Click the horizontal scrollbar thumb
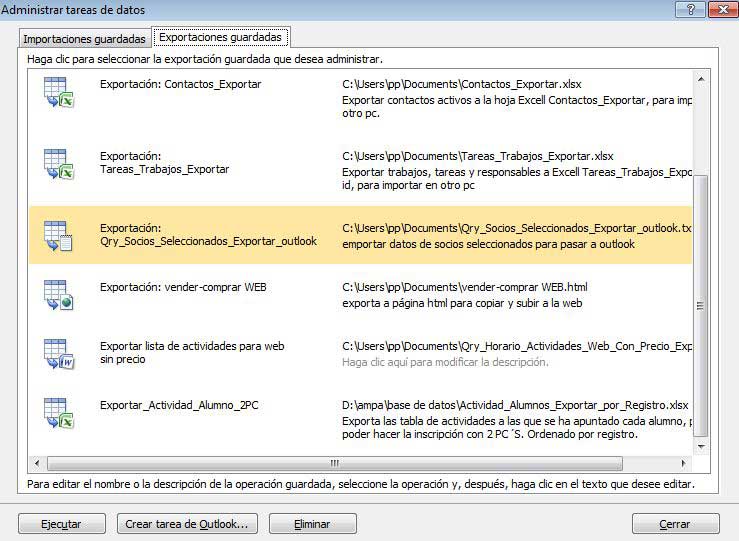This screenshot has width=739, height=541. [335, 464]
